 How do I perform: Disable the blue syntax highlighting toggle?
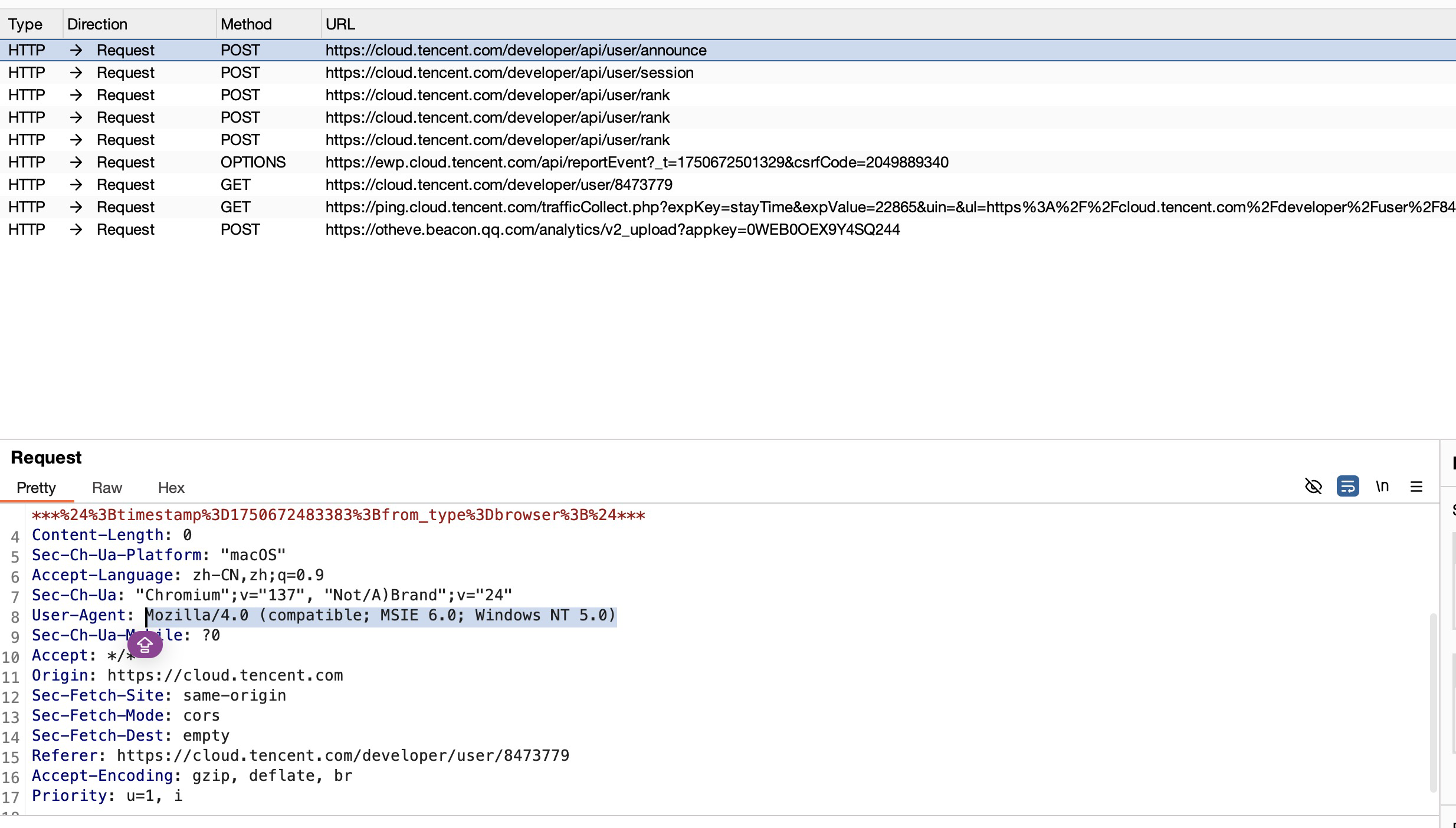pyautogui.click(x=1348, y=486)
